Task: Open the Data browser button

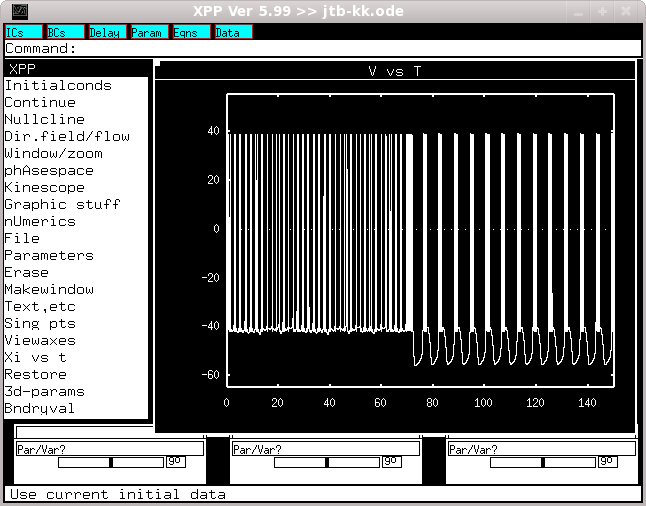Action: 234,32
